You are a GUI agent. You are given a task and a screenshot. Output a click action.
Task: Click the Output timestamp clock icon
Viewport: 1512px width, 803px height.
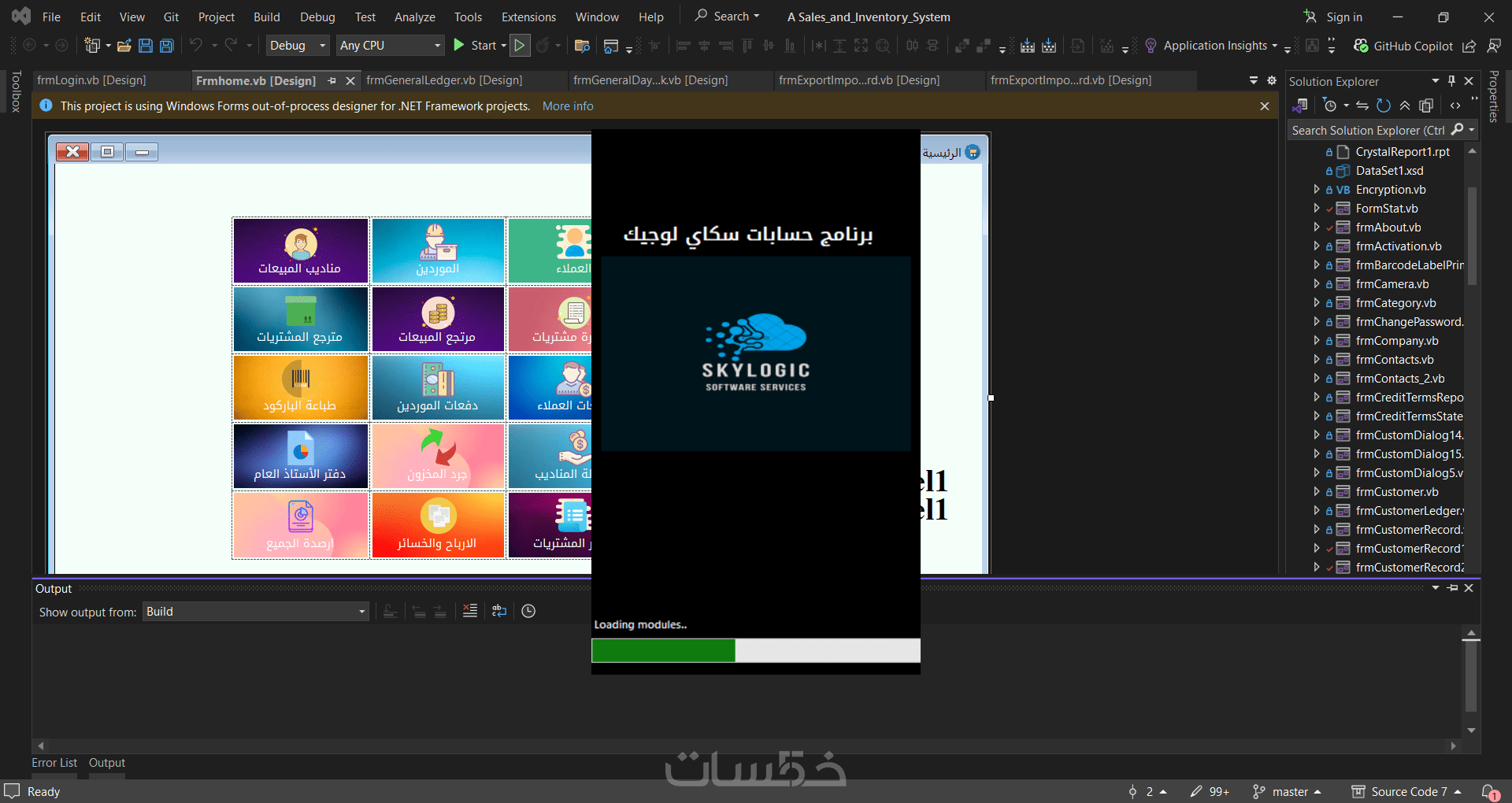pyautogui.click(x=528, y=611)
